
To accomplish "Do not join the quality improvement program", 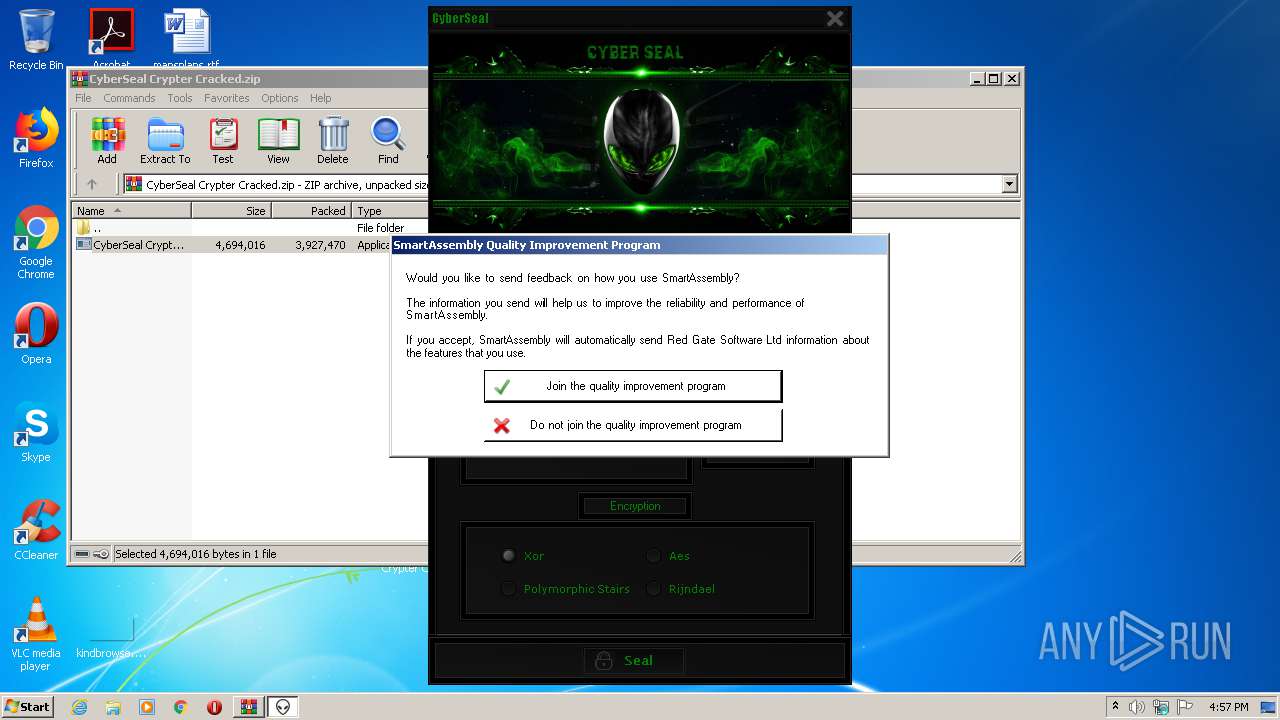I will (633, 425).
